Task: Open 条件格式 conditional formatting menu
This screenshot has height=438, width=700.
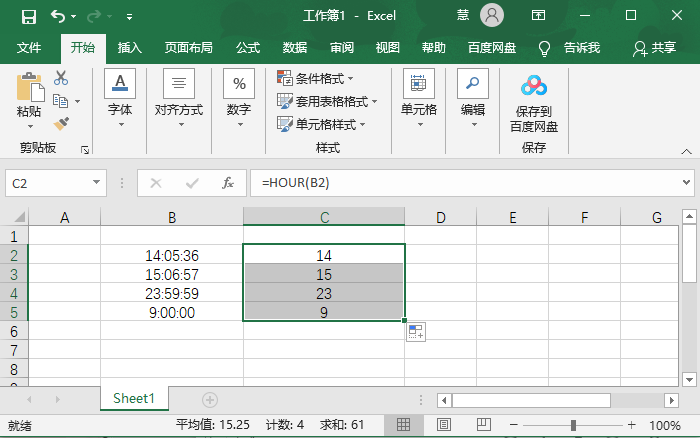Action: coord(315,79)
